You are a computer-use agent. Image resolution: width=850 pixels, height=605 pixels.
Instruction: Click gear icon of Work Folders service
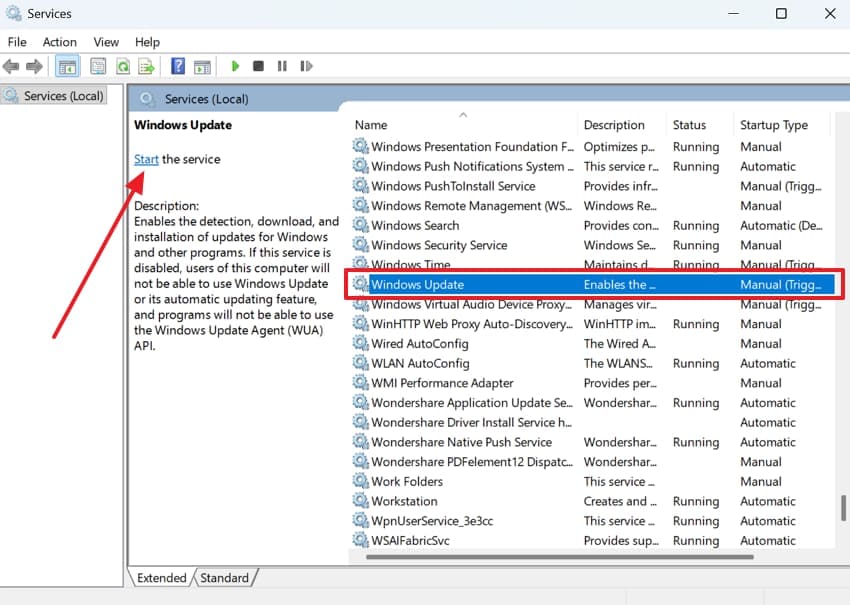360,480
